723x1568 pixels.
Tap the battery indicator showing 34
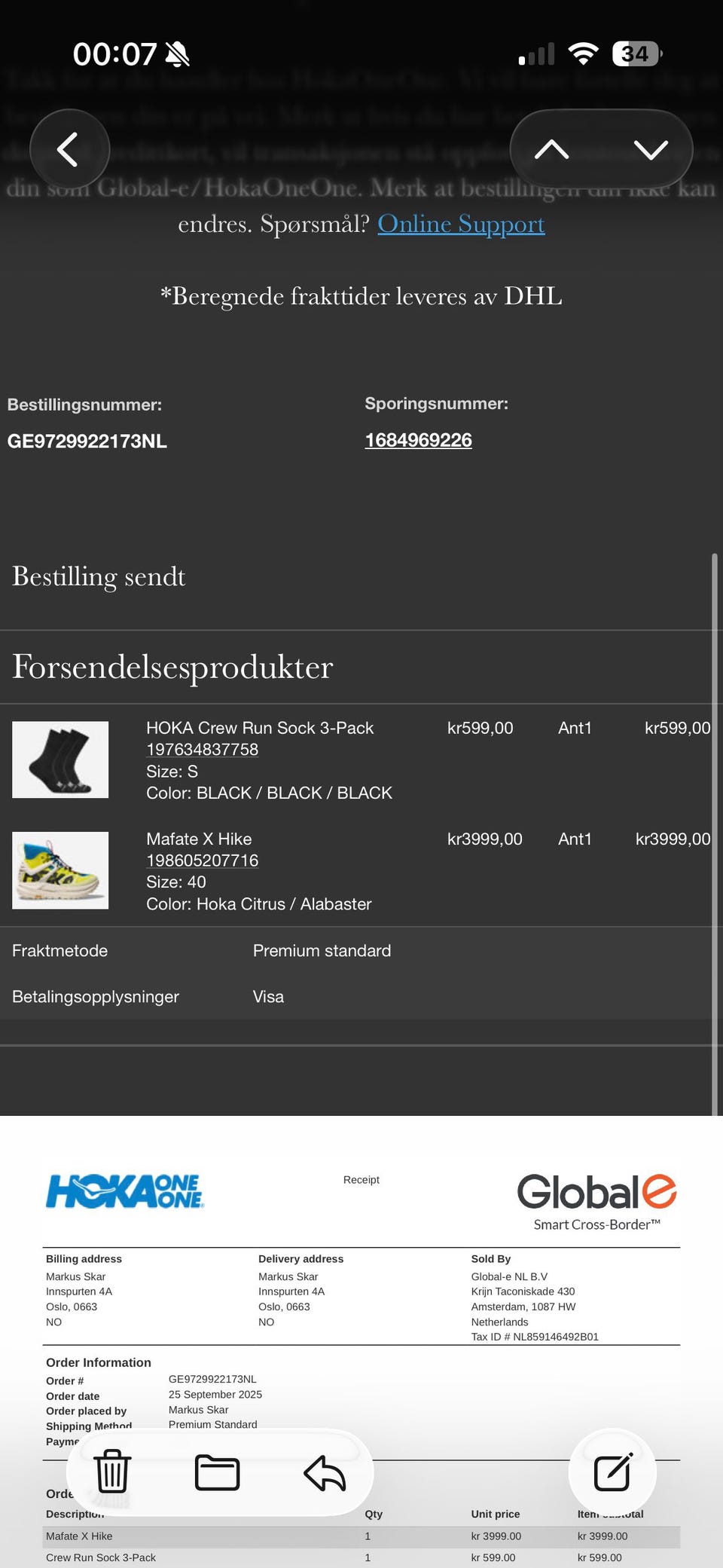636,53
